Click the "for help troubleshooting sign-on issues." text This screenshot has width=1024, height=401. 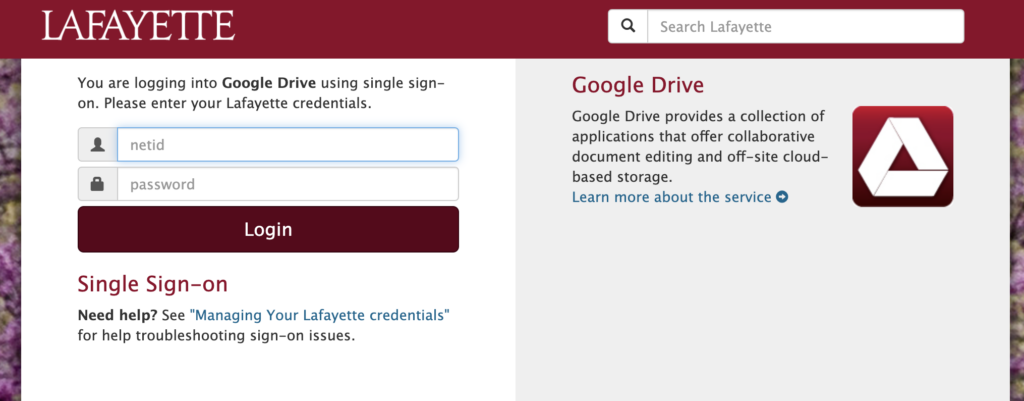[x=216, y=336]
